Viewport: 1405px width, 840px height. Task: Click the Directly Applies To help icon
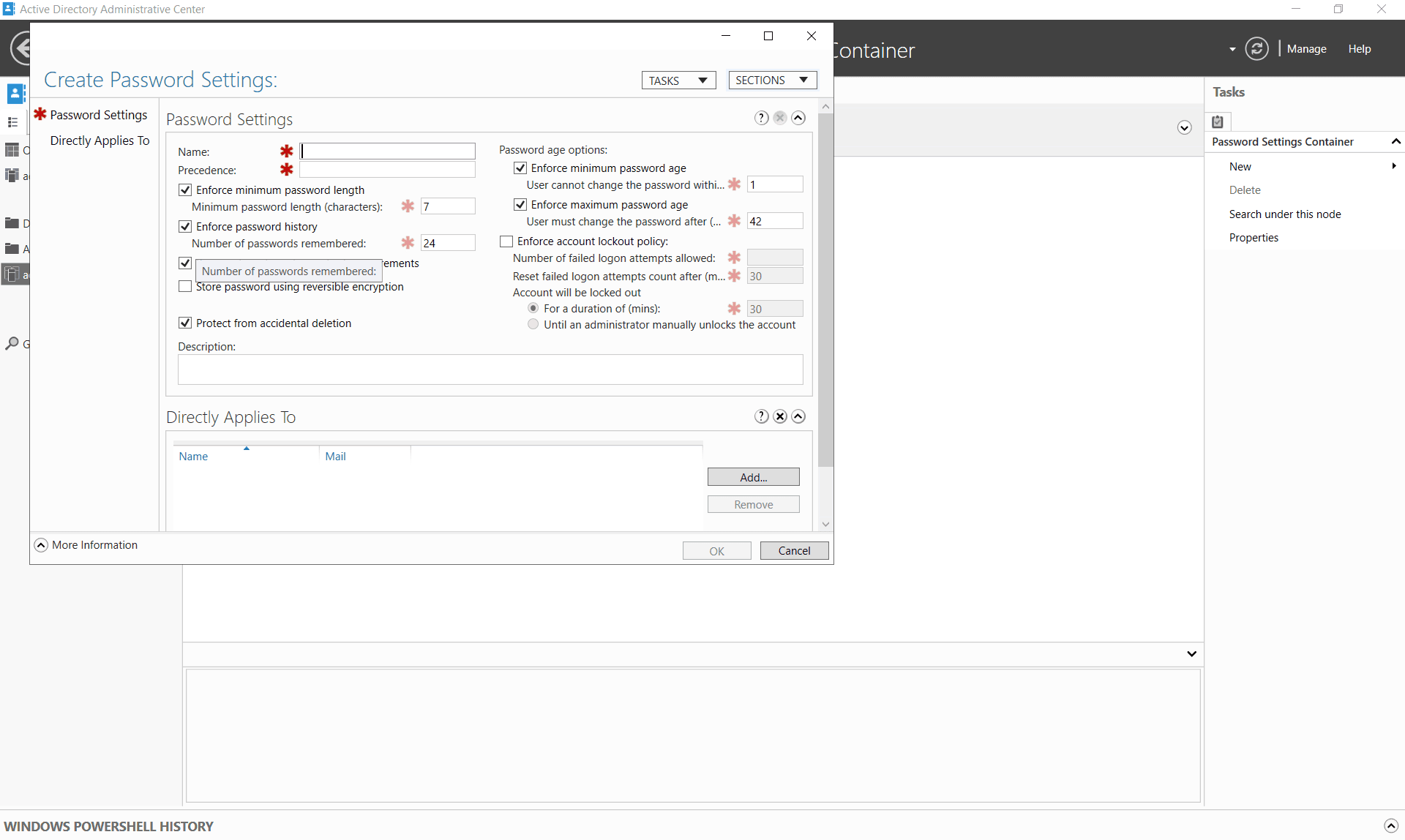pyautogui.click(x=762, y=416)
